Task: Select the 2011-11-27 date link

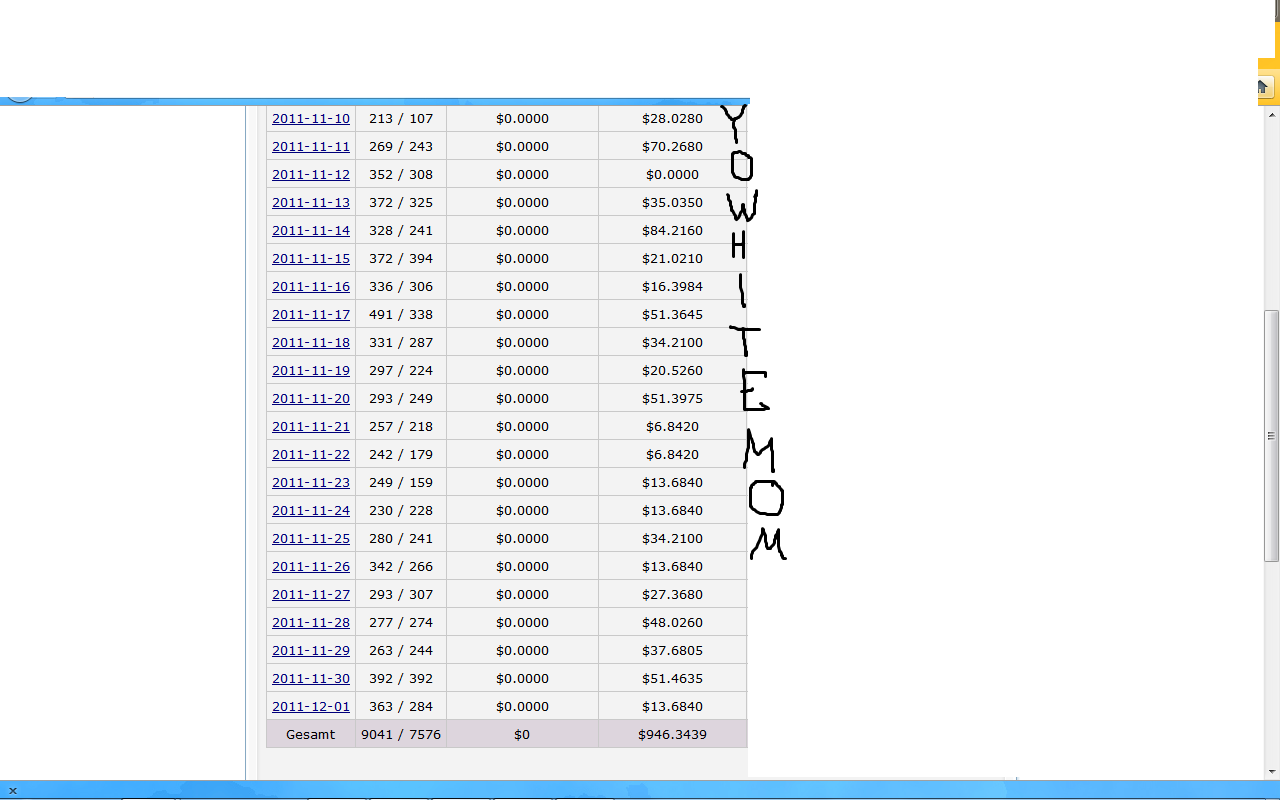Action: point(311,594)
